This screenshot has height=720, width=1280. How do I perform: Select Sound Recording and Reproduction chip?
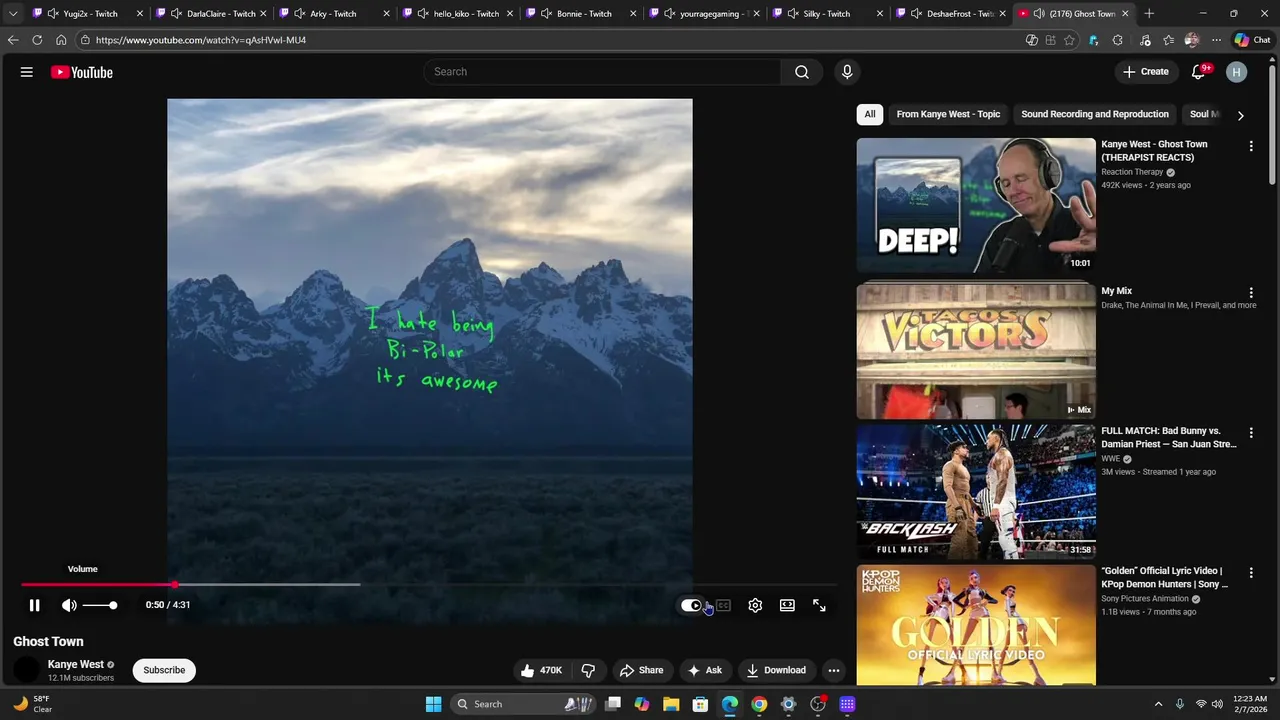1095,114
